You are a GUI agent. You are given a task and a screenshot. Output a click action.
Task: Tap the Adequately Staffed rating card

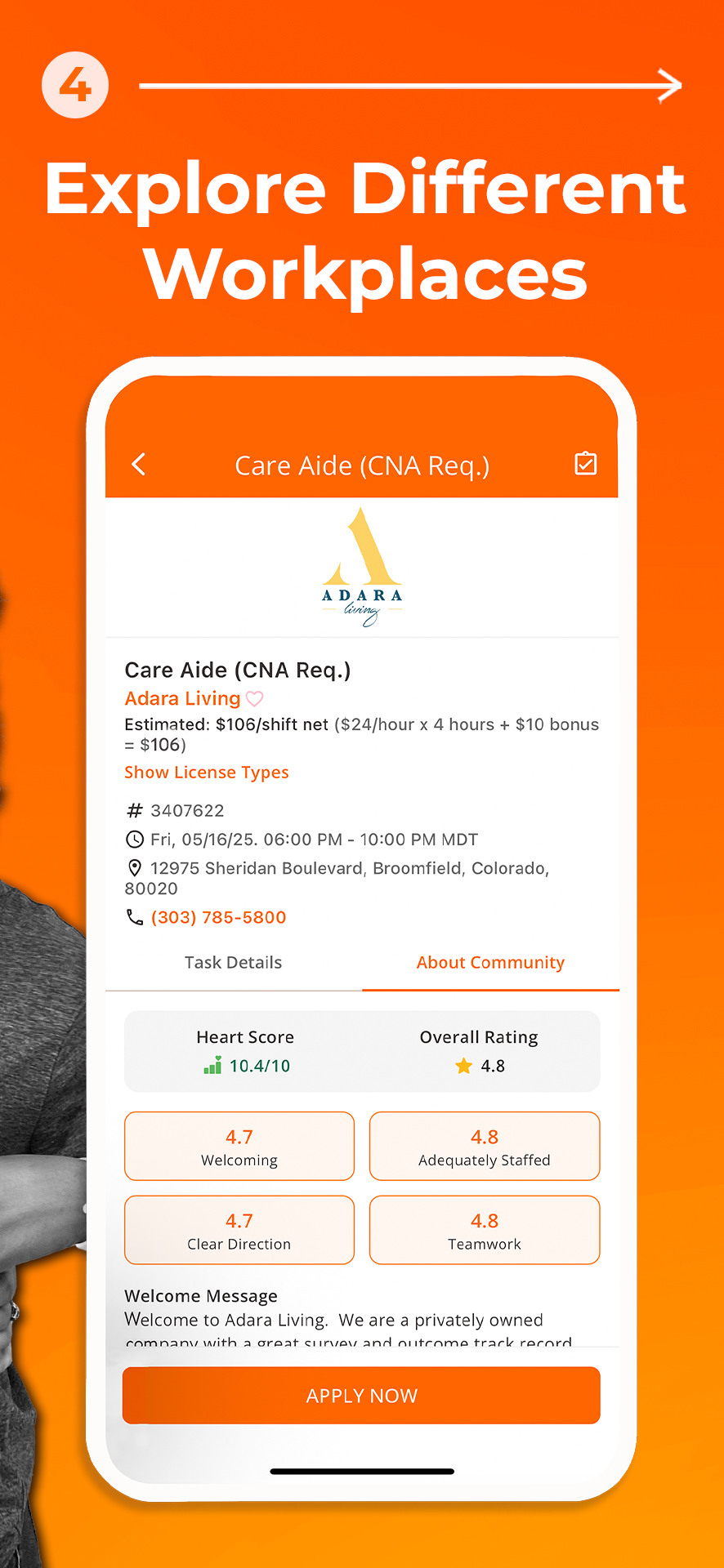485,1146
